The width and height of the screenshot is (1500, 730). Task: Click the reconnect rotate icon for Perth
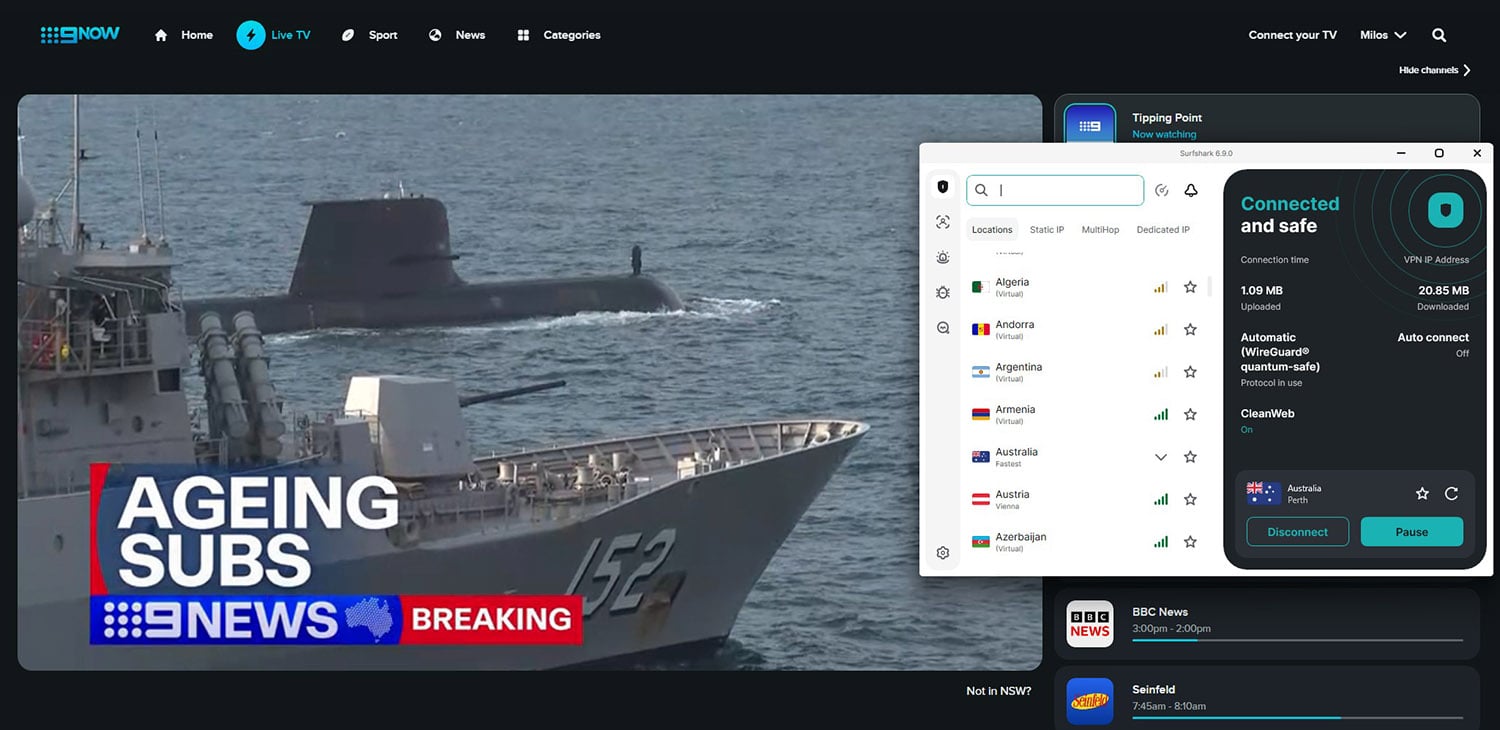(1451, 493)
